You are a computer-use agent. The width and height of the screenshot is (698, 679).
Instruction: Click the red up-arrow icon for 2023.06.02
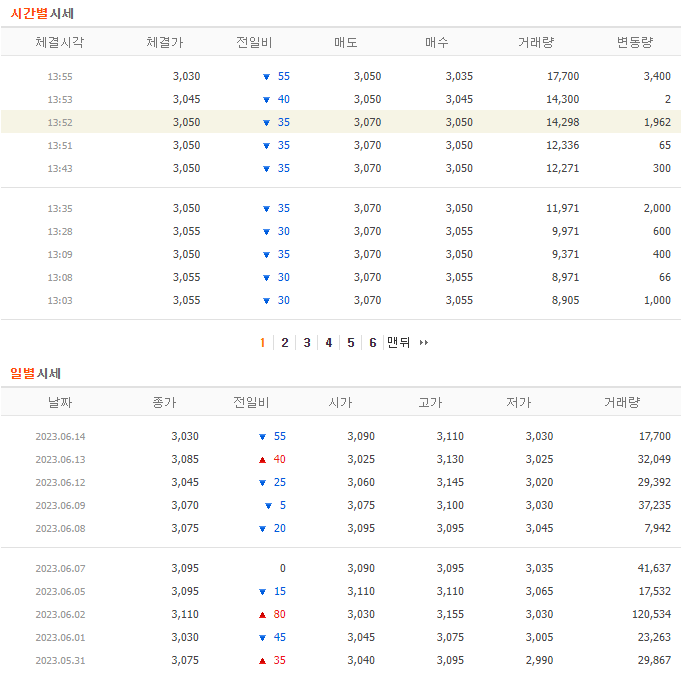click(262, 615)
